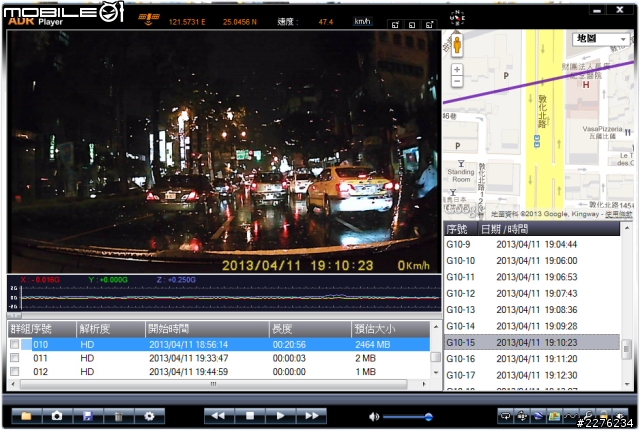This screenshot has width=640, height=431.
Task: Select clip G10-15 at 19:10:23
Action: 532,342
